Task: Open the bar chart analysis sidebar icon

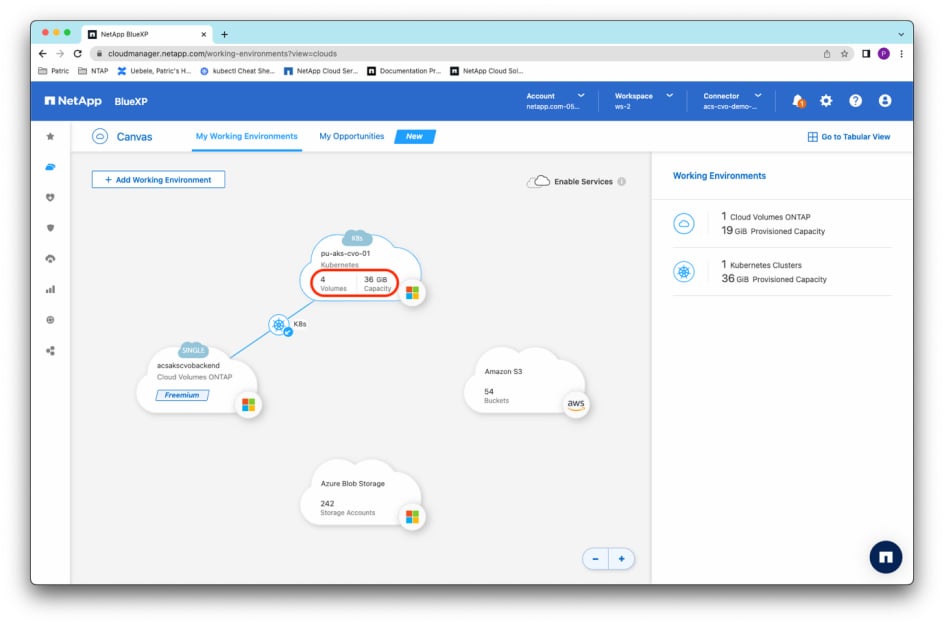Action: (51, 290)
